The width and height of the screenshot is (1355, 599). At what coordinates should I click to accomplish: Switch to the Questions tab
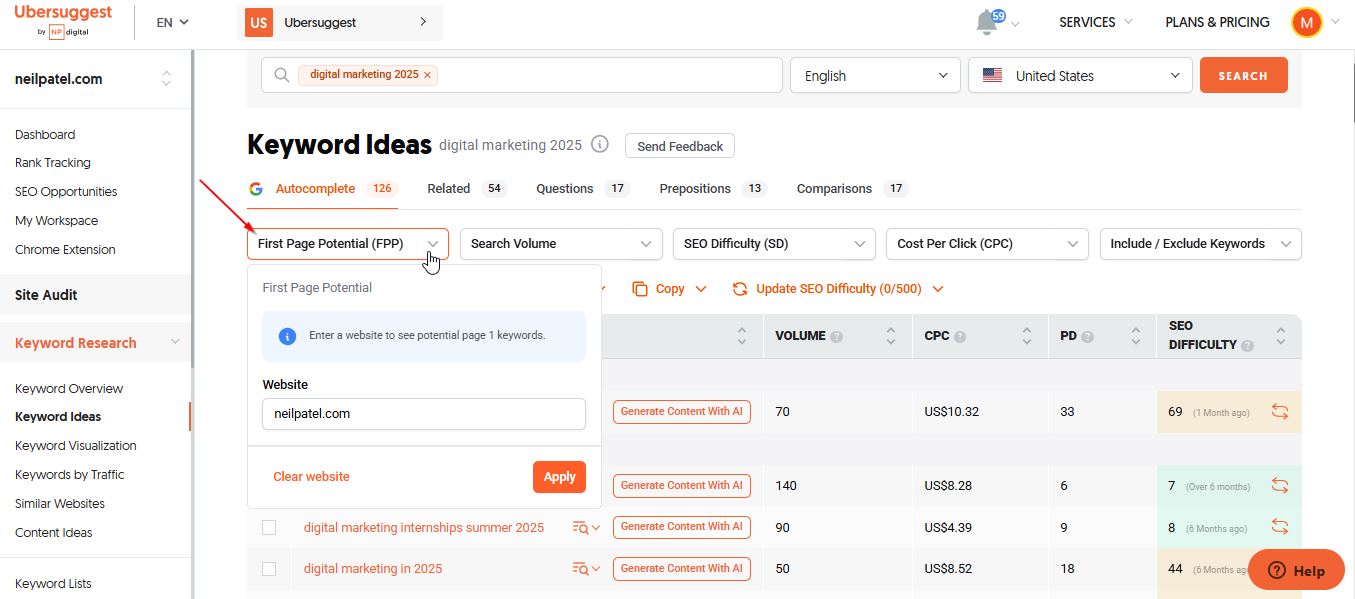point(583,188)
